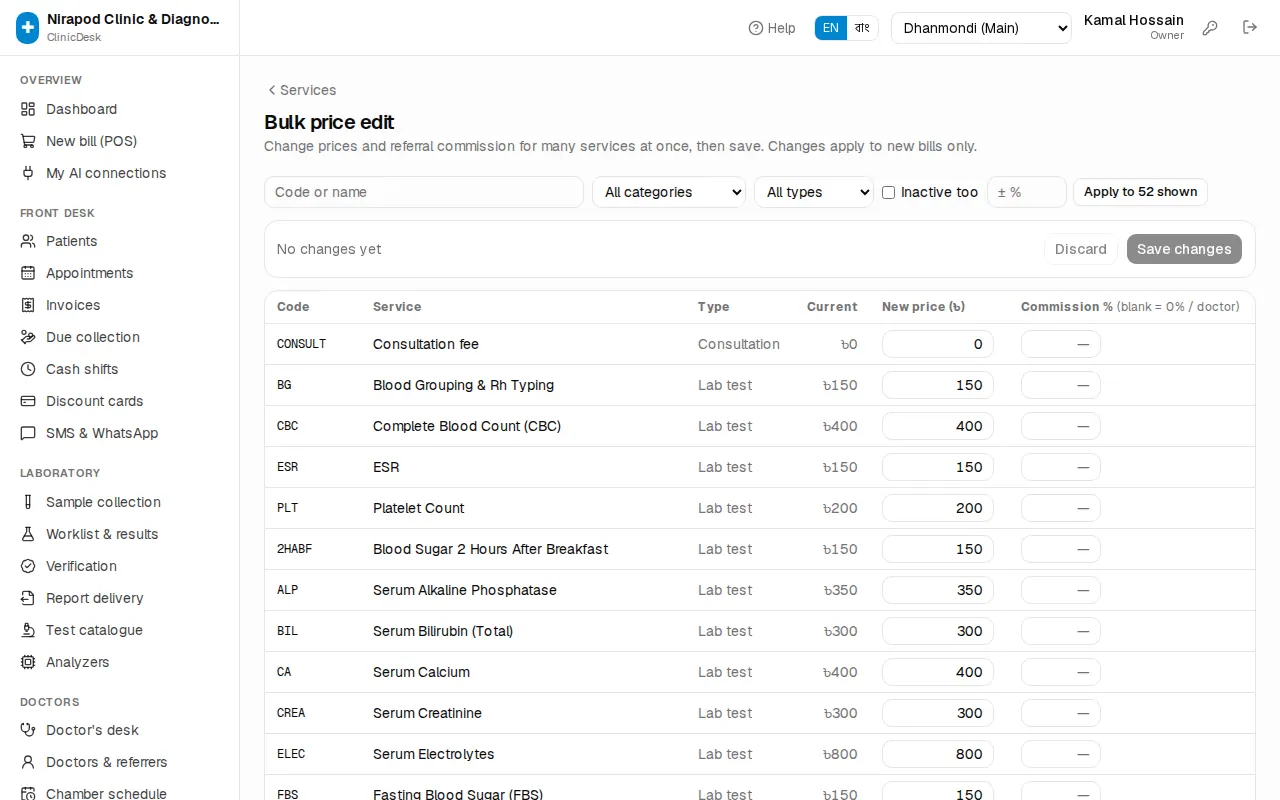This screenshot has height=800, width=1280.
Task: Click the Patients people icon
Action: (28, 241)
